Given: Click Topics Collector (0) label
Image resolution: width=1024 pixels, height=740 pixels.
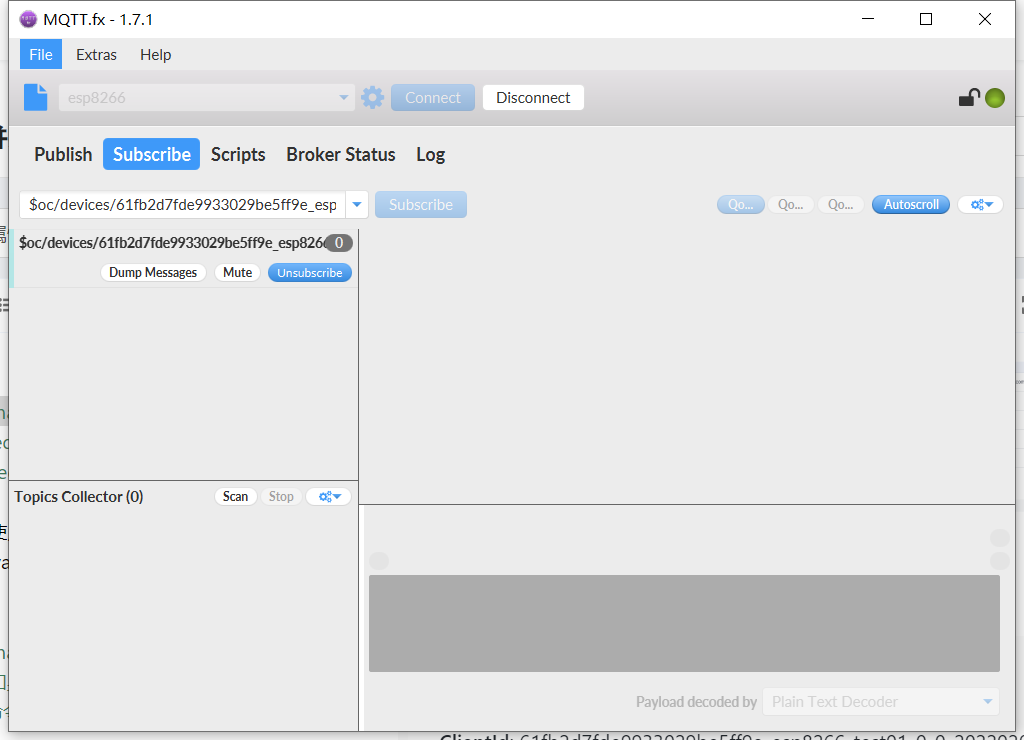Looking at the screenshot, I should pyautogui.click(x=78, y=496).
